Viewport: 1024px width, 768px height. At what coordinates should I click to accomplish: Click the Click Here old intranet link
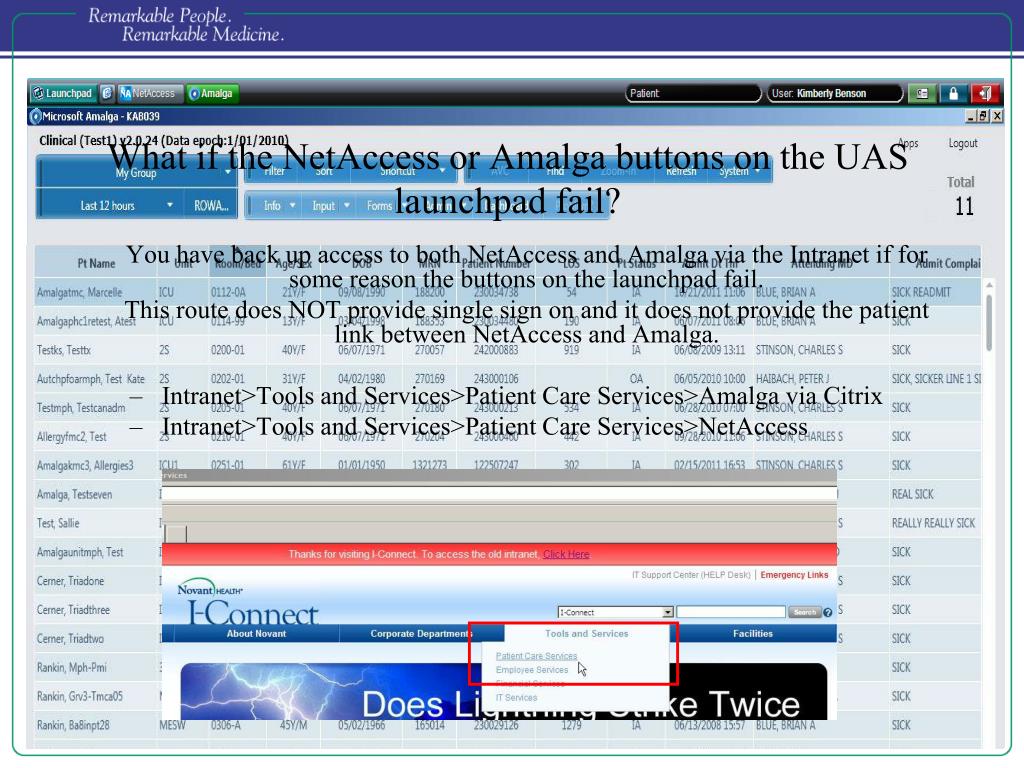[566, 554]
